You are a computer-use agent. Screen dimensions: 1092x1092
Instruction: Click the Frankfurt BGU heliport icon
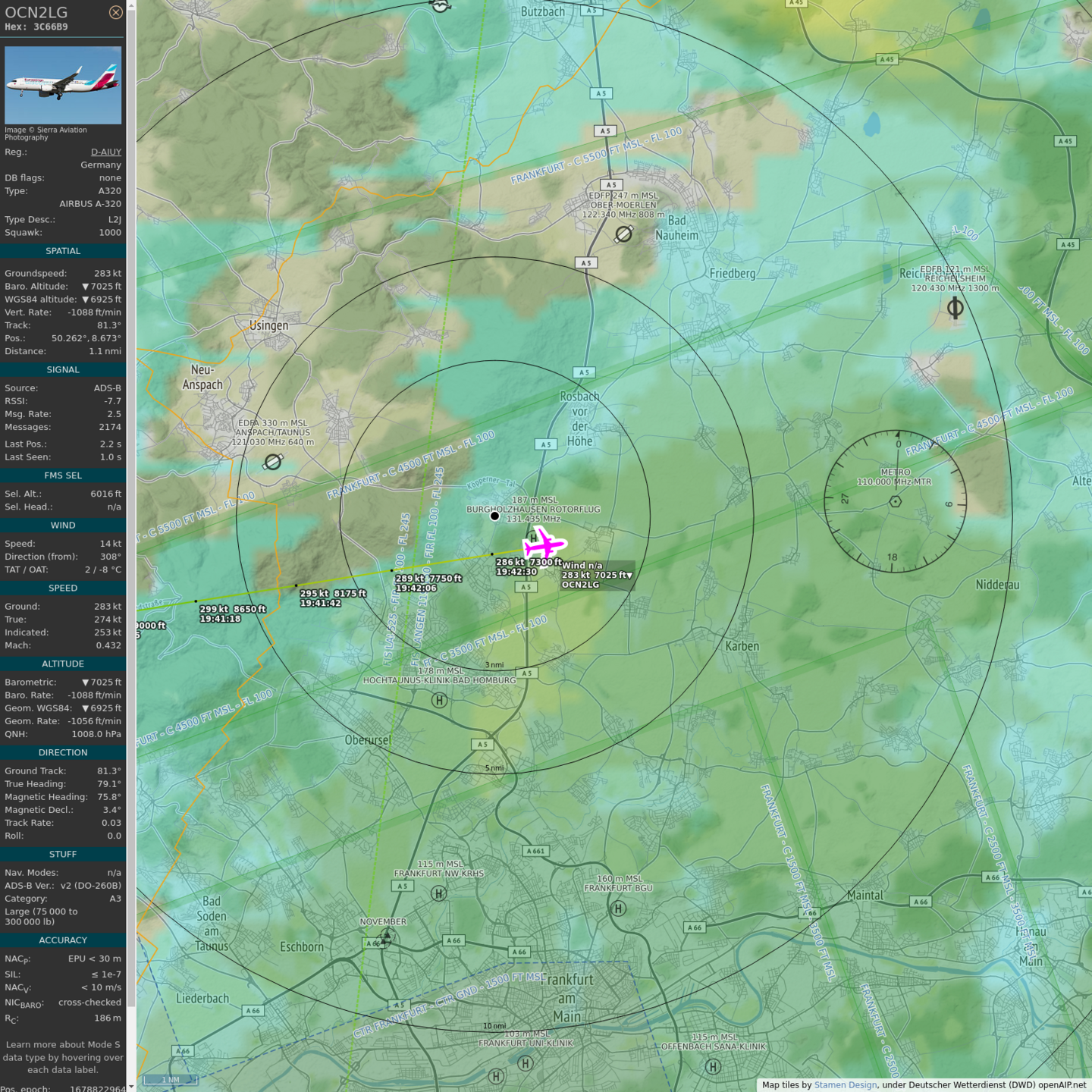(x=618, y=908)
